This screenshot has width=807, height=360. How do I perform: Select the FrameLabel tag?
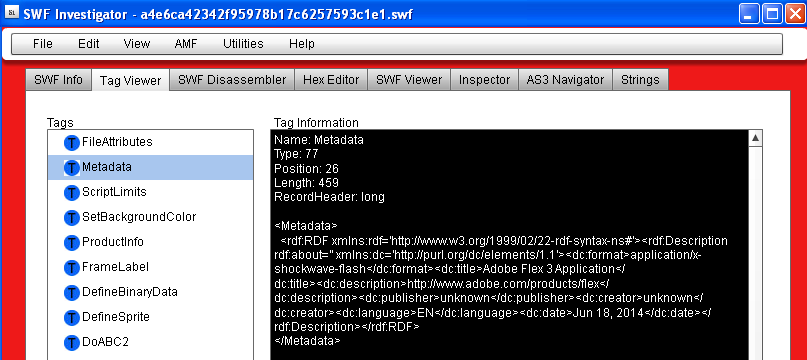tap(150, 267)
